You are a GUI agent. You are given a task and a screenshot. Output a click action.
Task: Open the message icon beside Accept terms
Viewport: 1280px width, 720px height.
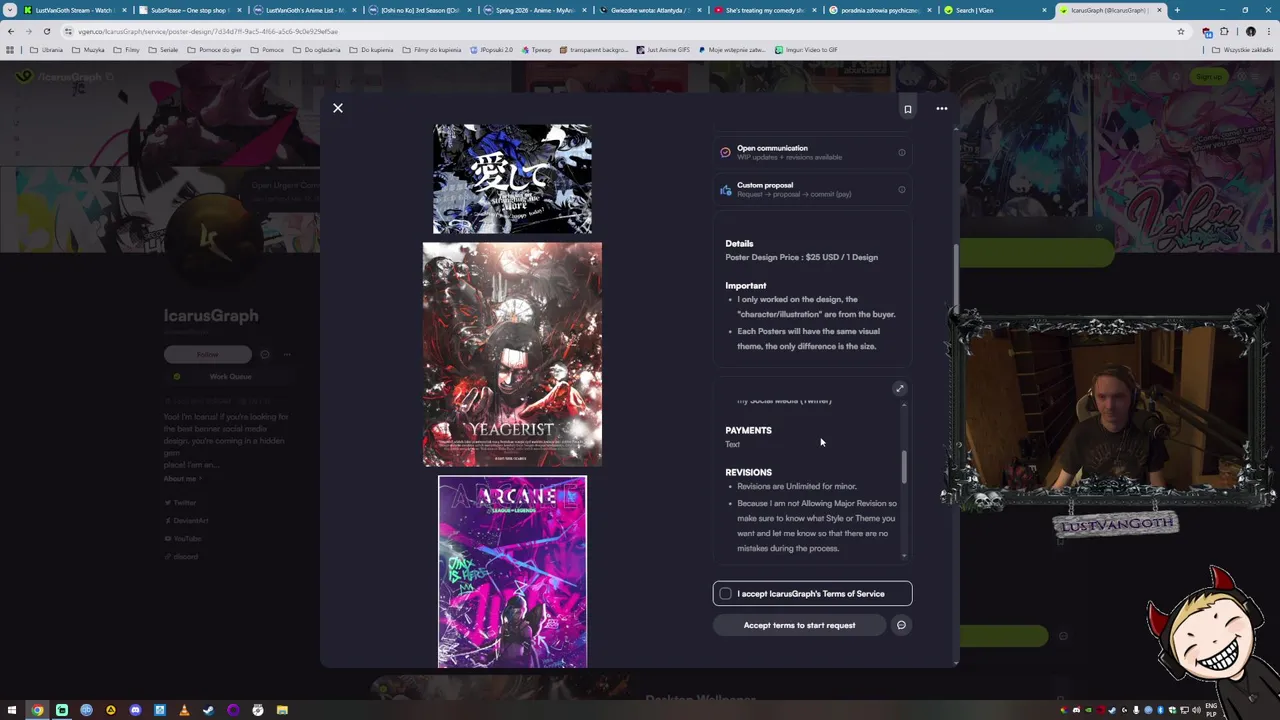[x=901, y=625]
